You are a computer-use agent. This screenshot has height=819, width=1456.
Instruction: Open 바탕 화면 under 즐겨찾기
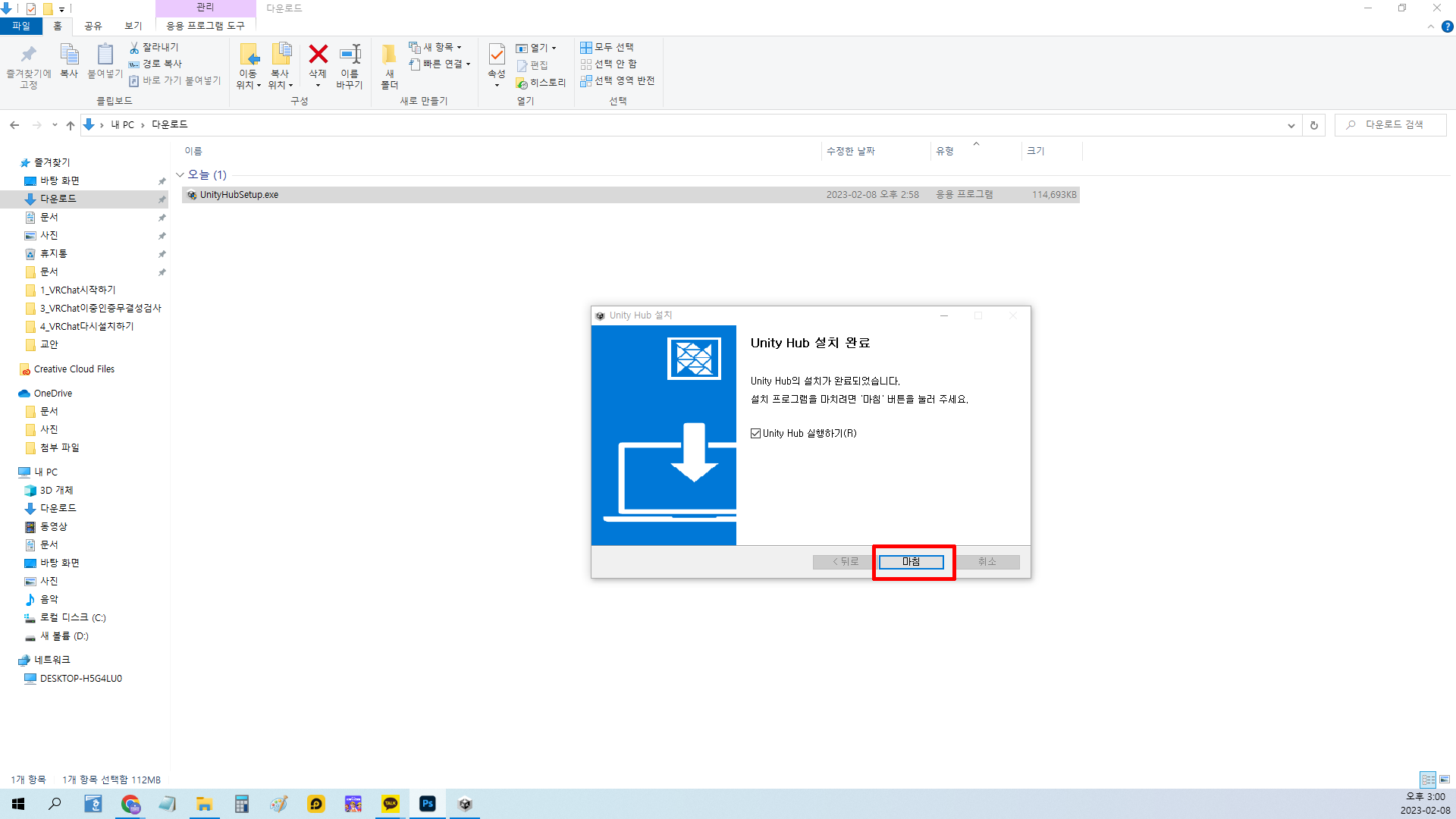(59, 180)
